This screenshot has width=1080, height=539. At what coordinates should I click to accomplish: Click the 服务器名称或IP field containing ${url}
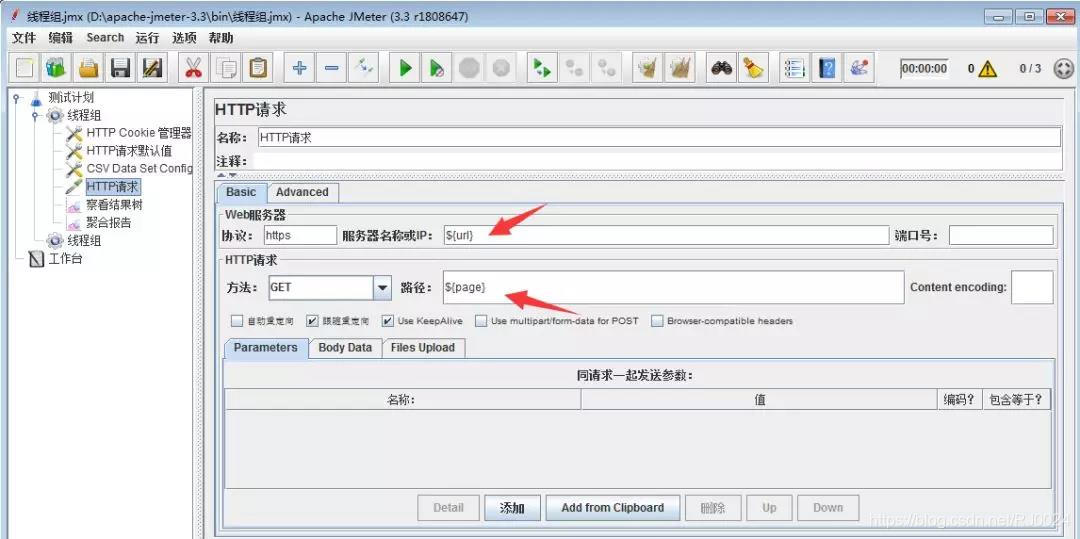click(665, 235)
